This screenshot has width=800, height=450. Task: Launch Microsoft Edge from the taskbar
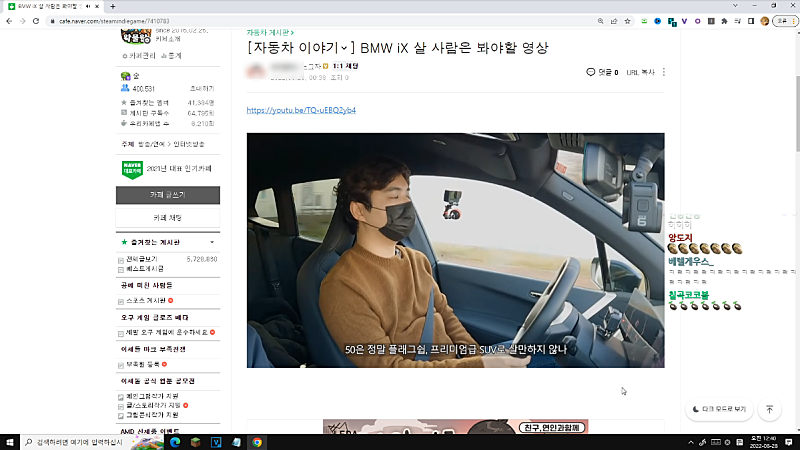pyautogui.click(x=175, y=442)
